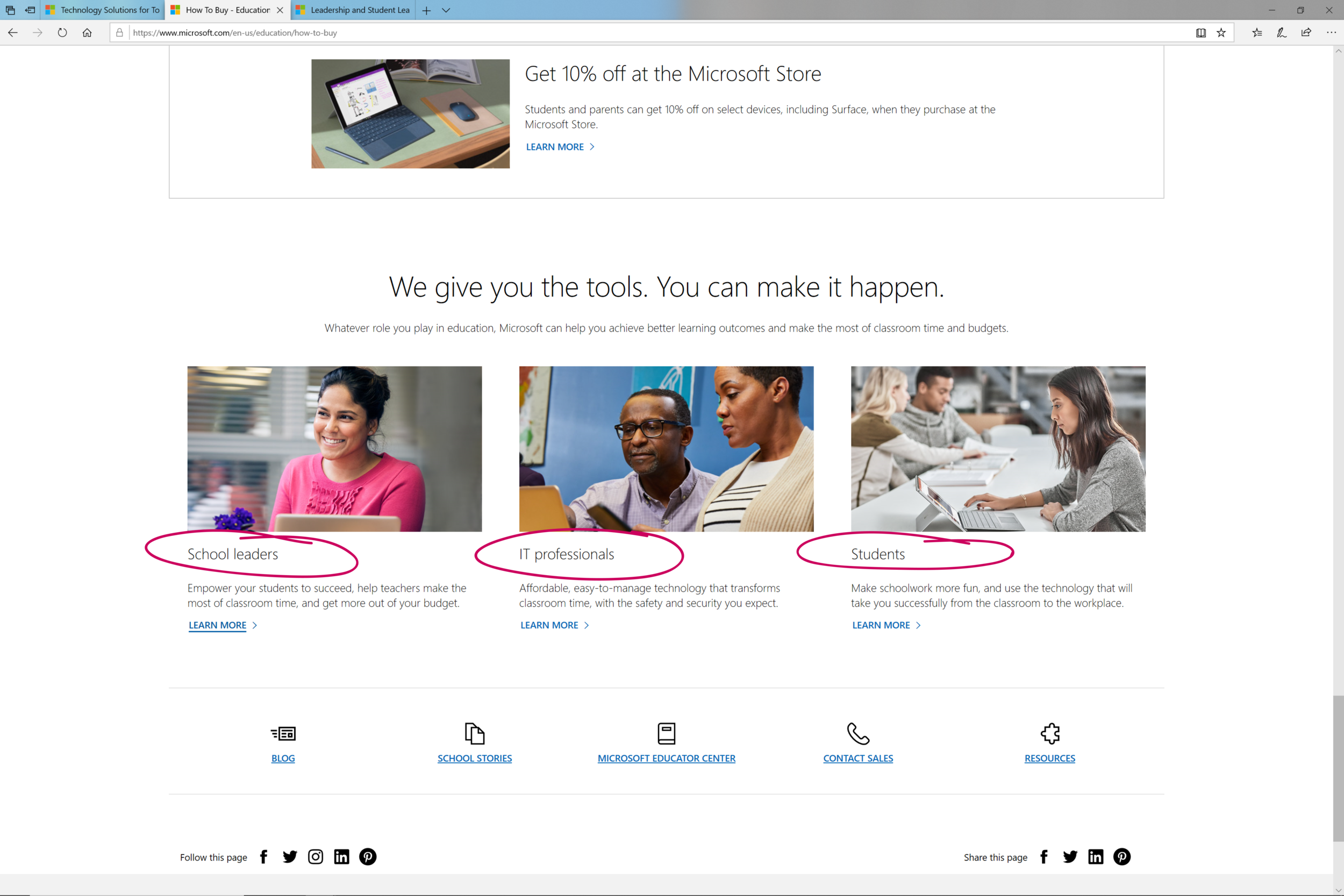Share this page on LinkedIn

coord(1096,857)
